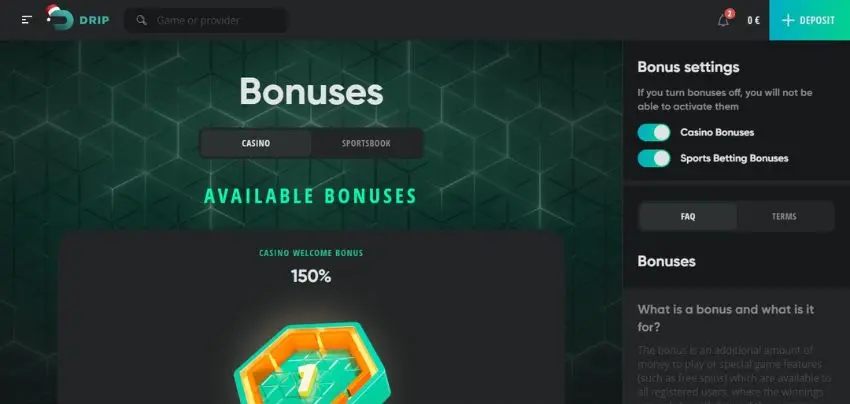Click the Deposit button
The height and width of the screenshot is (404, 850).
[x=809, y=20]
